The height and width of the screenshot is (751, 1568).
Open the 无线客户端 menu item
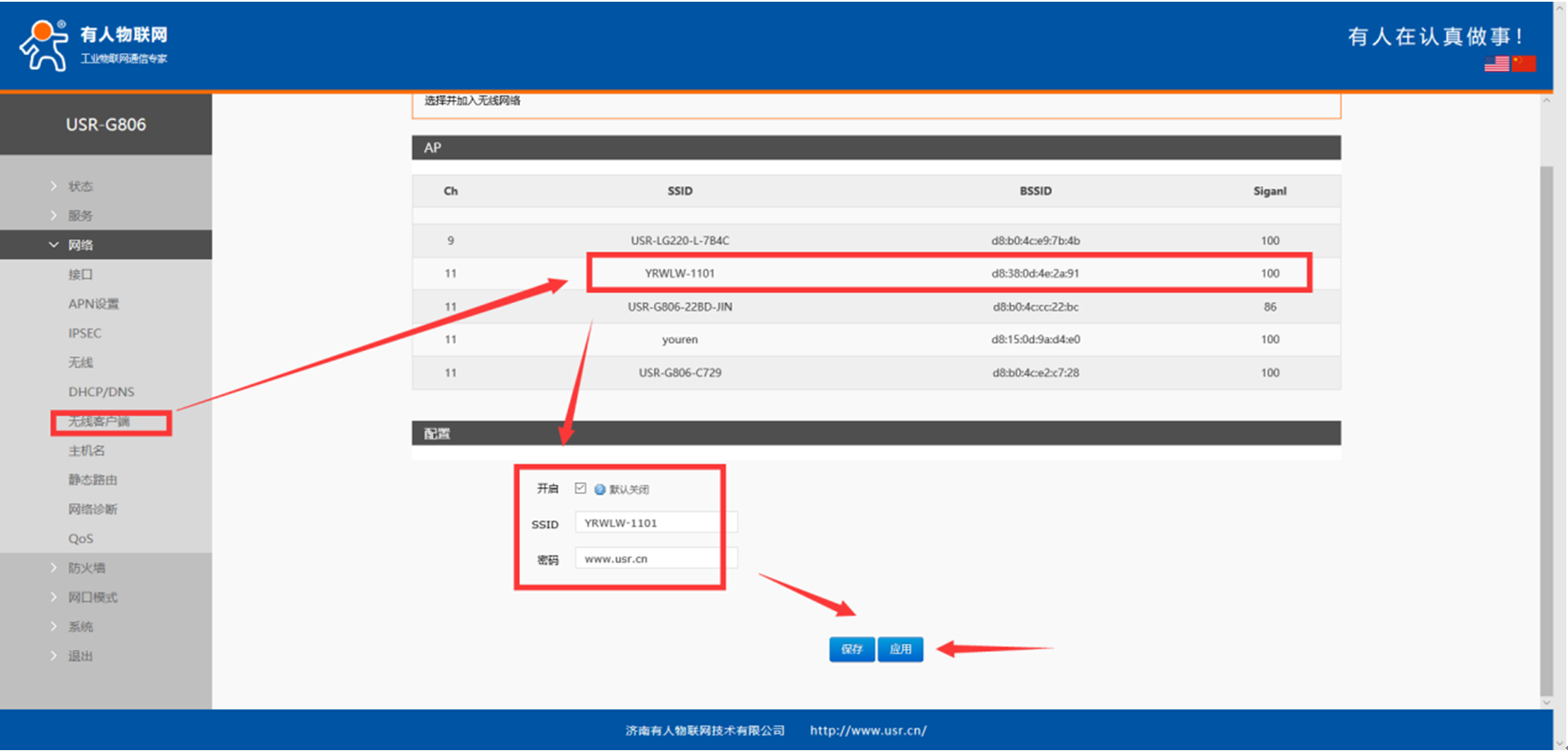(x=99, y=421)
